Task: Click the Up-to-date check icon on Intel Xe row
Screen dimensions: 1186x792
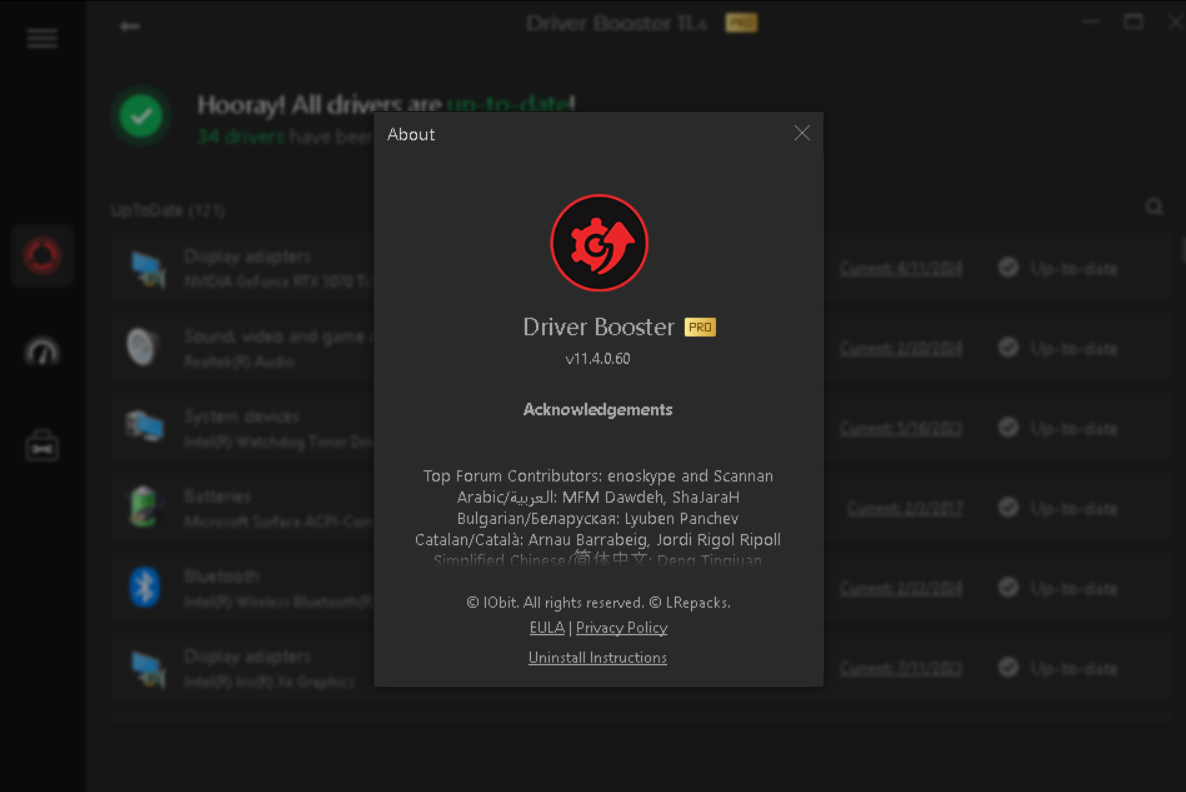Action: coord(1008,668)
